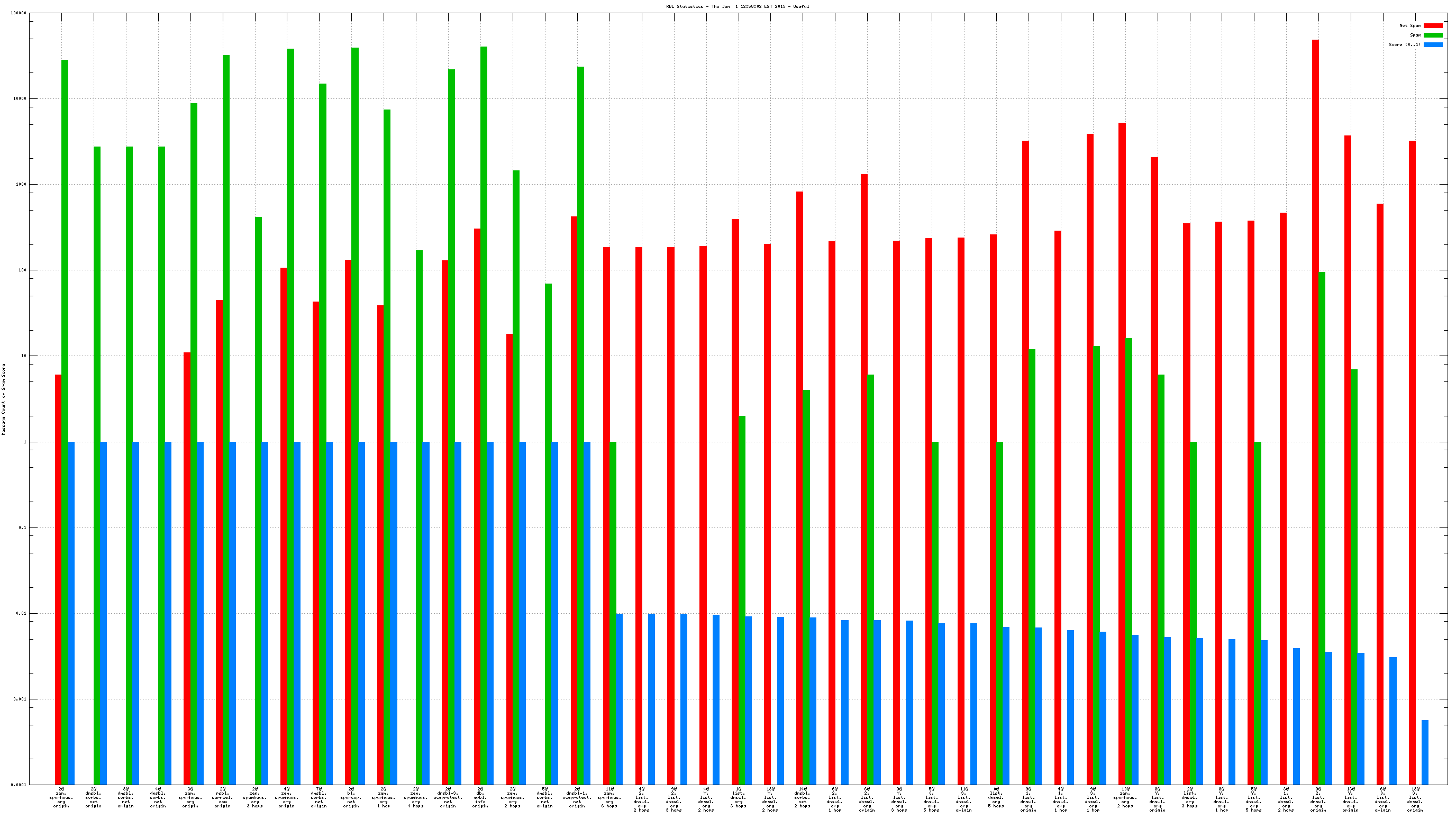Viewport: 1456px width, 819px height.
Task: Click the blue Score (0..1) legend swatch
Action: pos(1432,44)
